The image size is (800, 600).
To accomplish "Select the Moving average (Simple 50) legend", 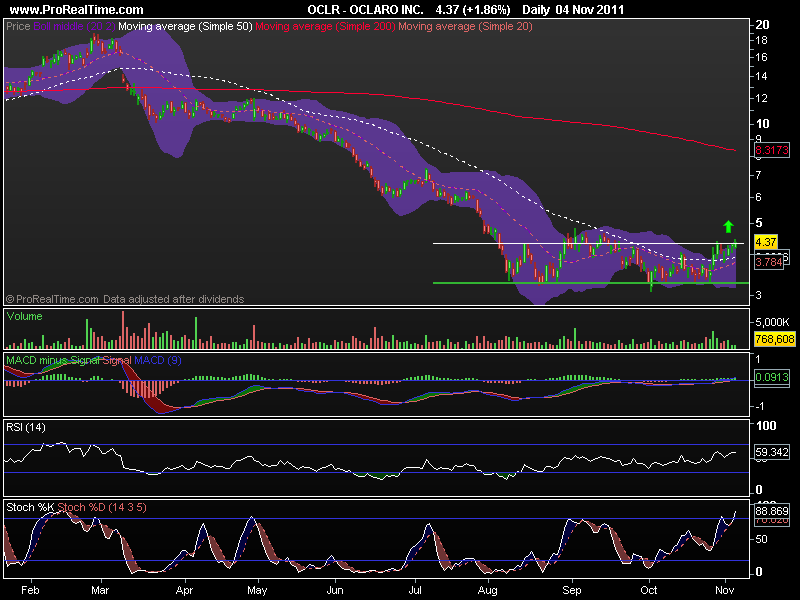I will [185, 26].
